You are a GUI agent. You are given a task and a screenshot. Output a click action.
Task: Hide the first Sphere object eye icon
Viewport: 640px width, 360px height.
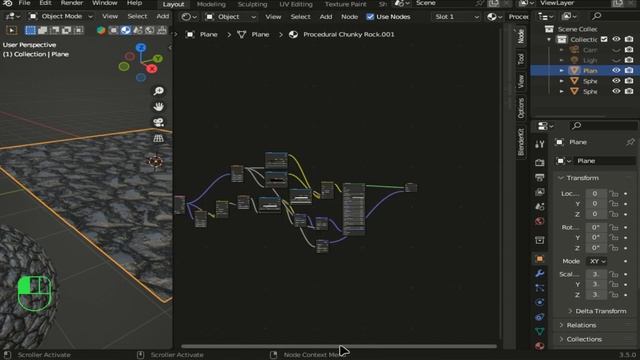point(616,81)
